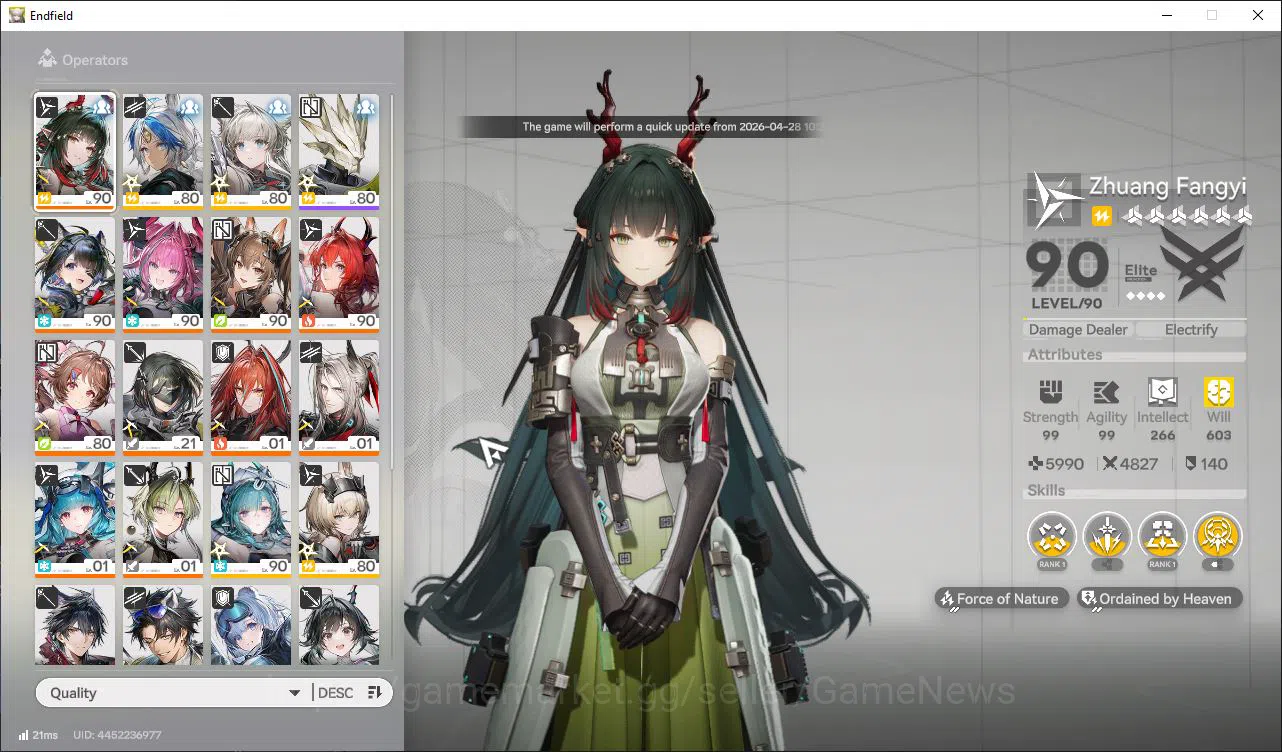Pick the brown-haired hairclip girl at level 80
Image resolution: width=1282 pixels, height=752 pixels.
pyautogui.click(x=75, y=397)
